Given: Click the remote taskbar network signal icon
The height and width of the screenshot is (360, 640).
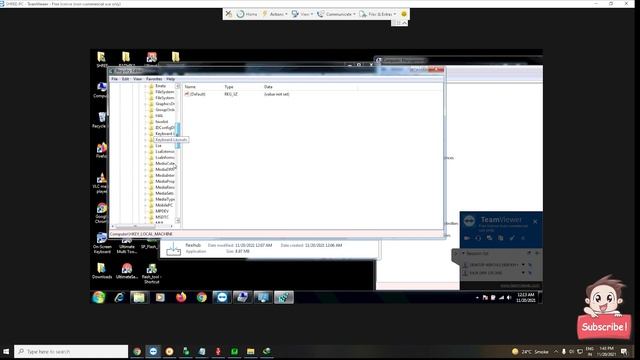Looking at the screenshot, I should point(501,298).
